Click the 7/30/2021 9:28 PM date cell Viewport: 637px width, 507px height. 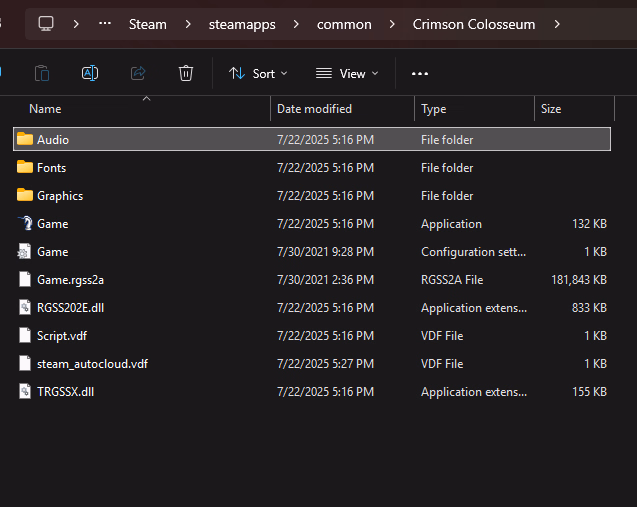[x=325, y=251]
